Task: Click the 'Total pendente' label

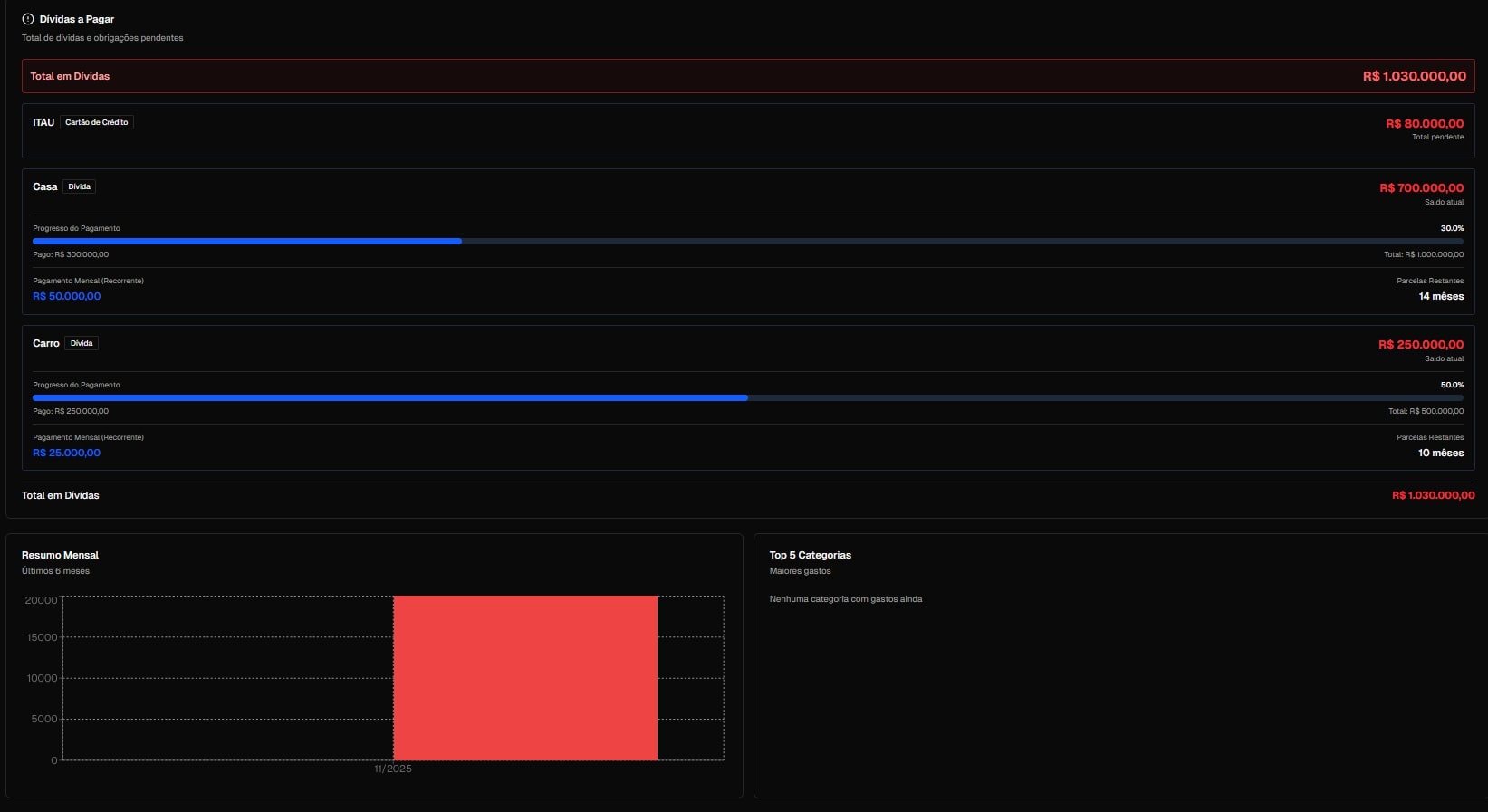Action: coord(1437,137)
